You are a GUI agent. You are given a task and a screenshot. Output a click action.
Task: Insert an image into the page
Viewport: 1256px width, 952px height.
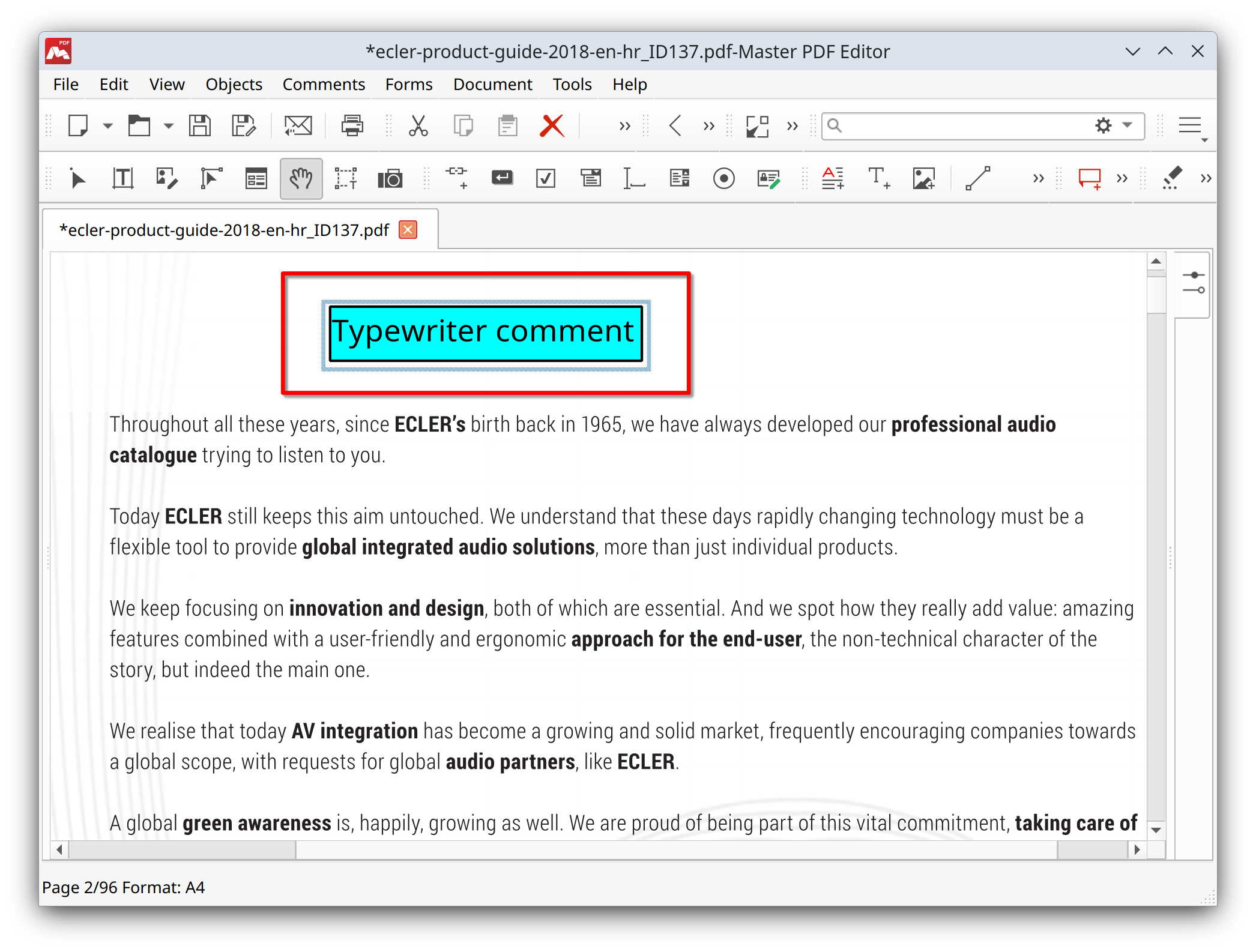923,178
